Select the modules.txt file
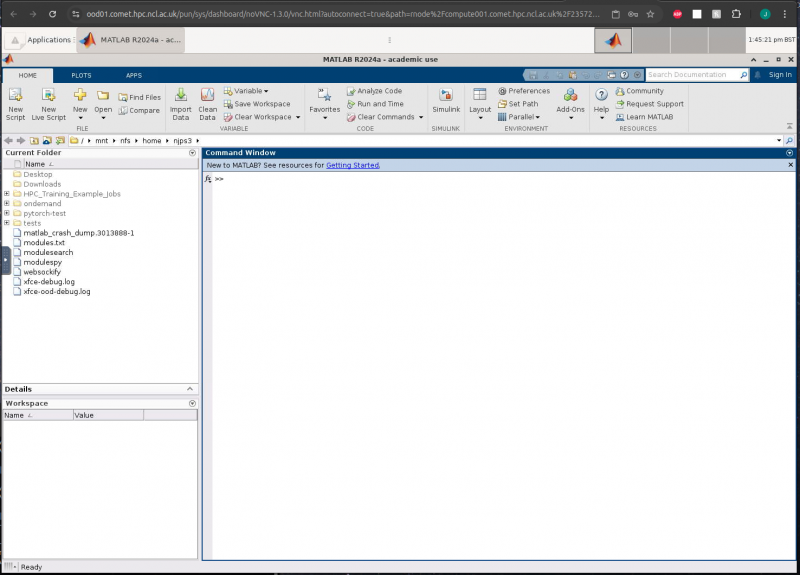 pyautogui.click(x=43, y=243)
